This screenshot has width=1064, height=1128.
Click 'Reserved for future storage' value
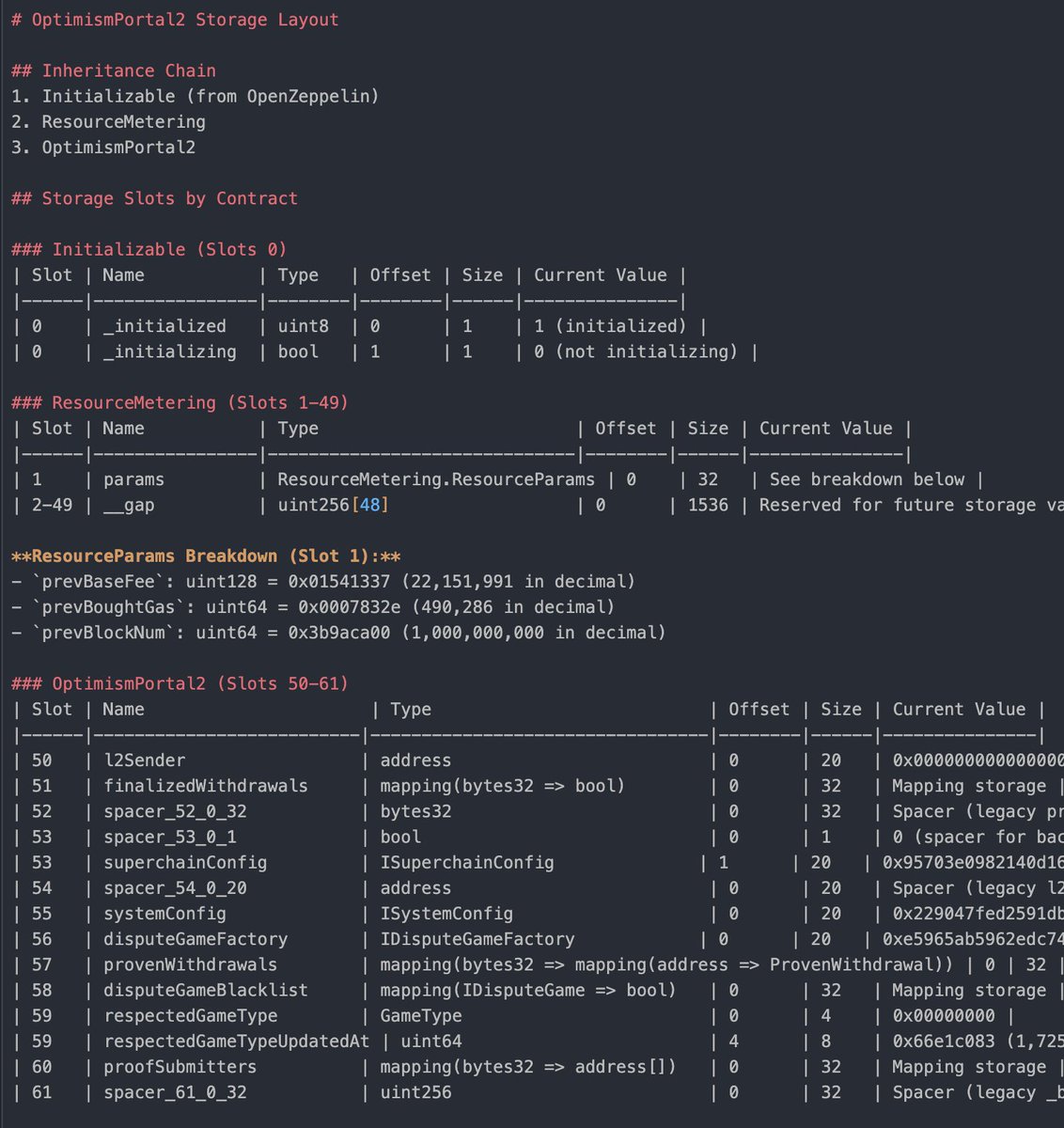[911, 505]
